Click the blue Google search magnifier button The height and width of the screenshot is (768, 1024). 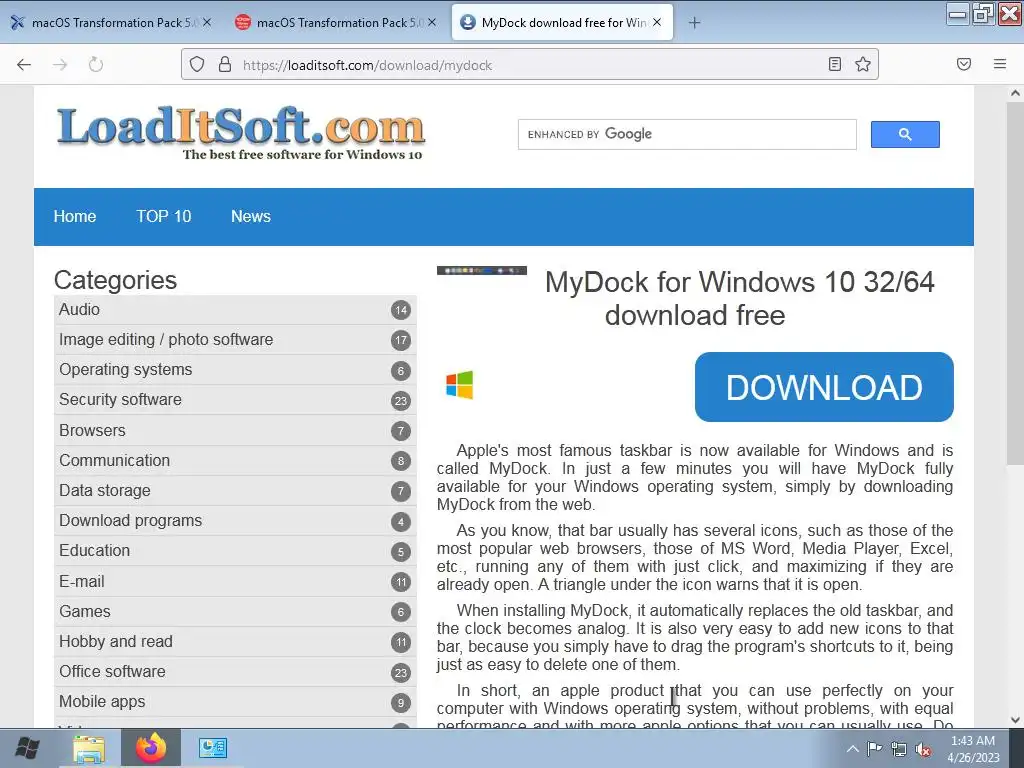coord(905,135)
